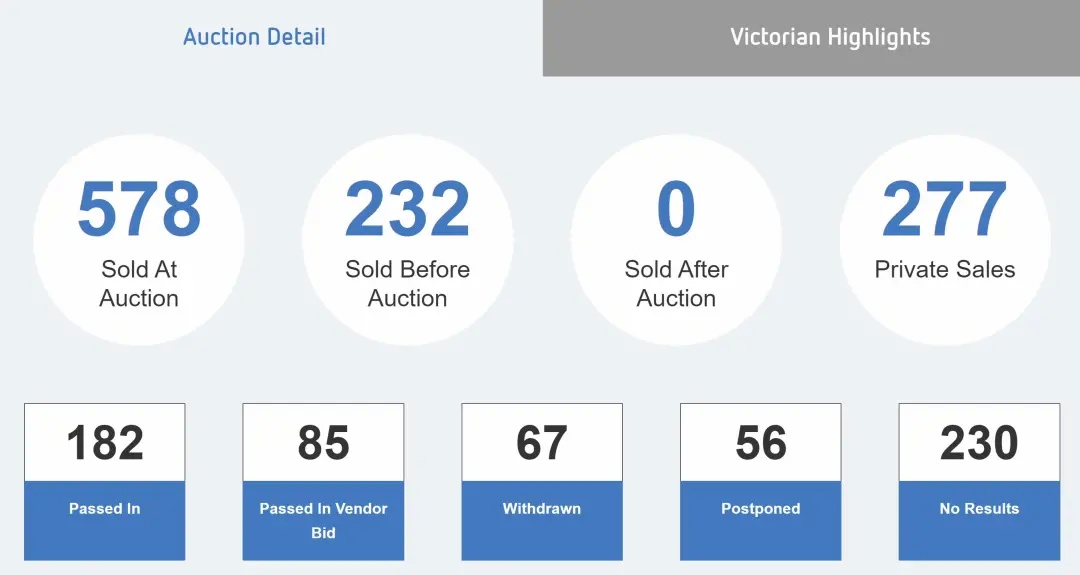Viewport: 1080px width, 575px height.
Task: Click the 182 Passed In card
Action: (105, 482)
